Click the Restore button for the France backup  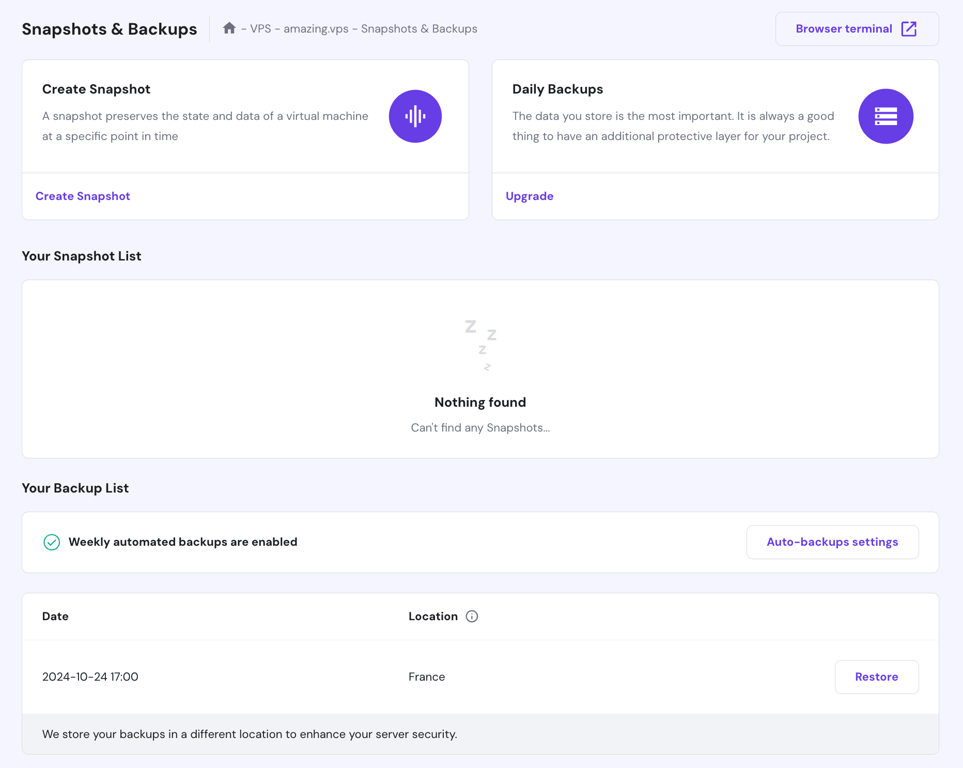(876, 676)
